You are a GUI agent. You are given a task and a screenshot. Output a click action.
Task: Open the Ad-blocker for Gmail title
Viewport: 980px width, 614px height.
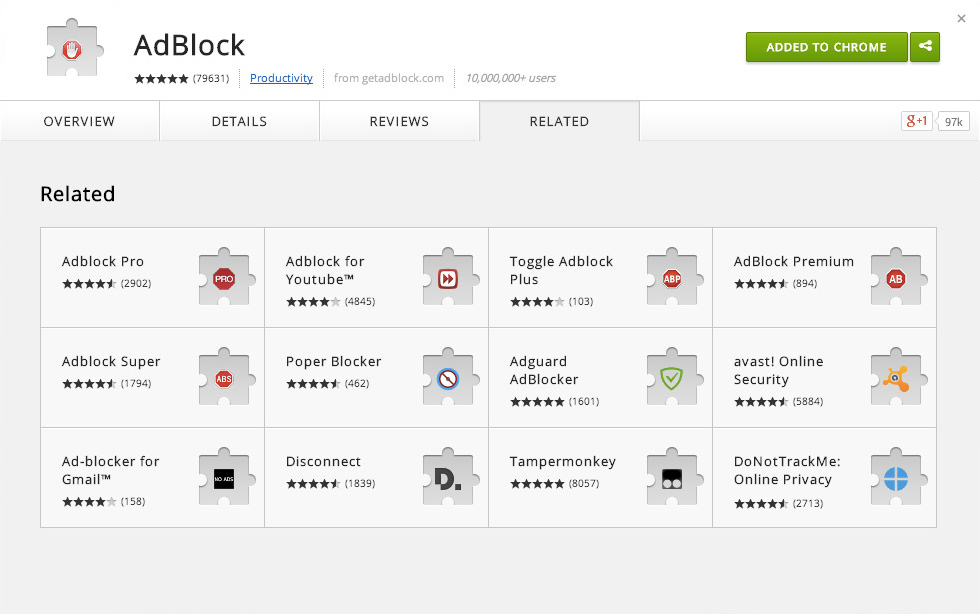tap(111, 470)
